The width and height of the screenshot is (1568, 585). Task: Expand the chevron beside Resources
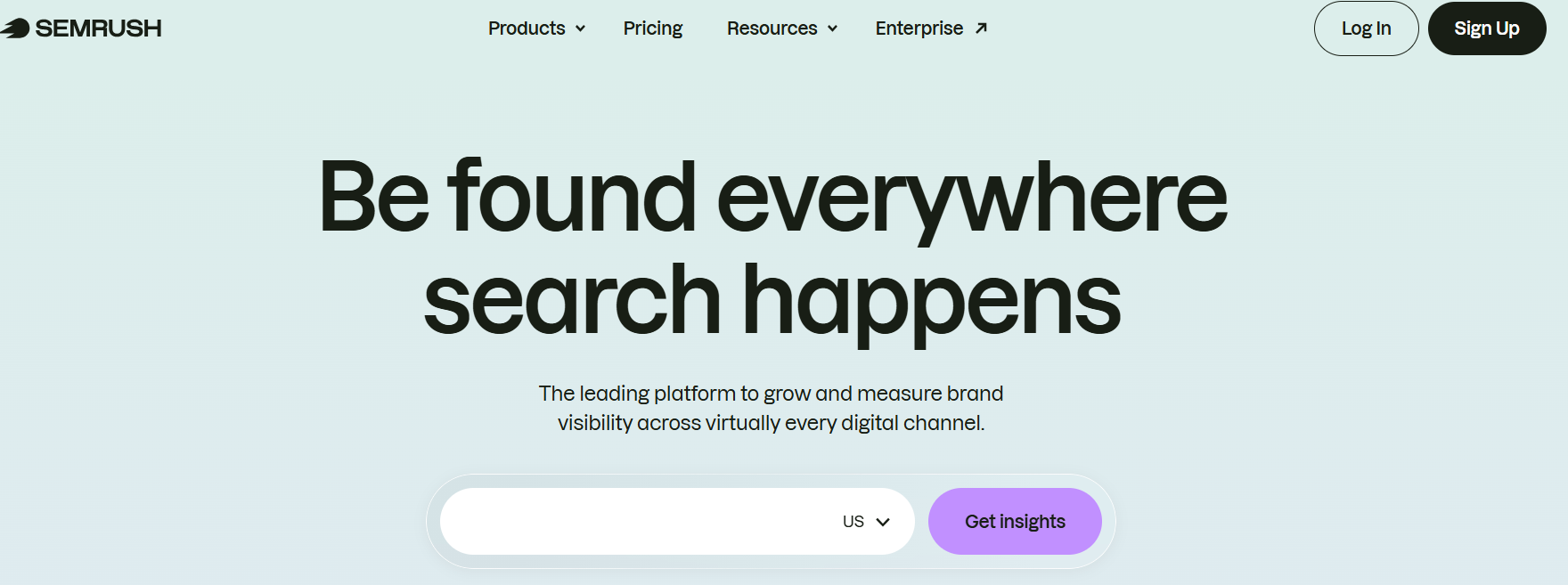coord(832,28)
